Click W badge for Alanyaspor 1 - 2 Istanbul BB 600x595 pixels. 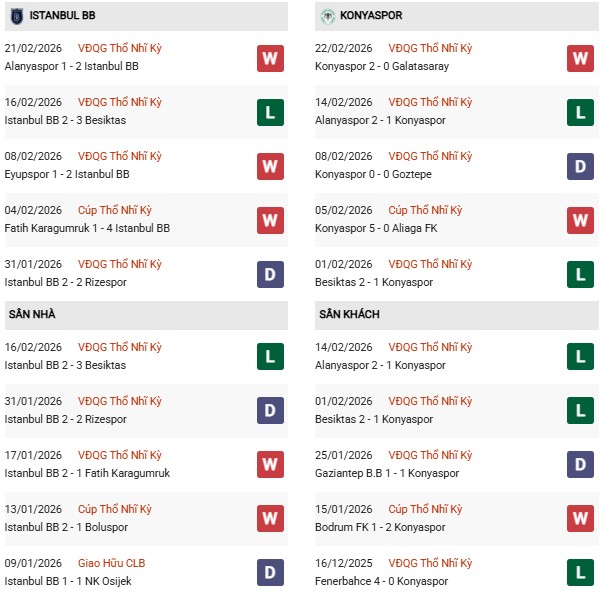point(269,58)
